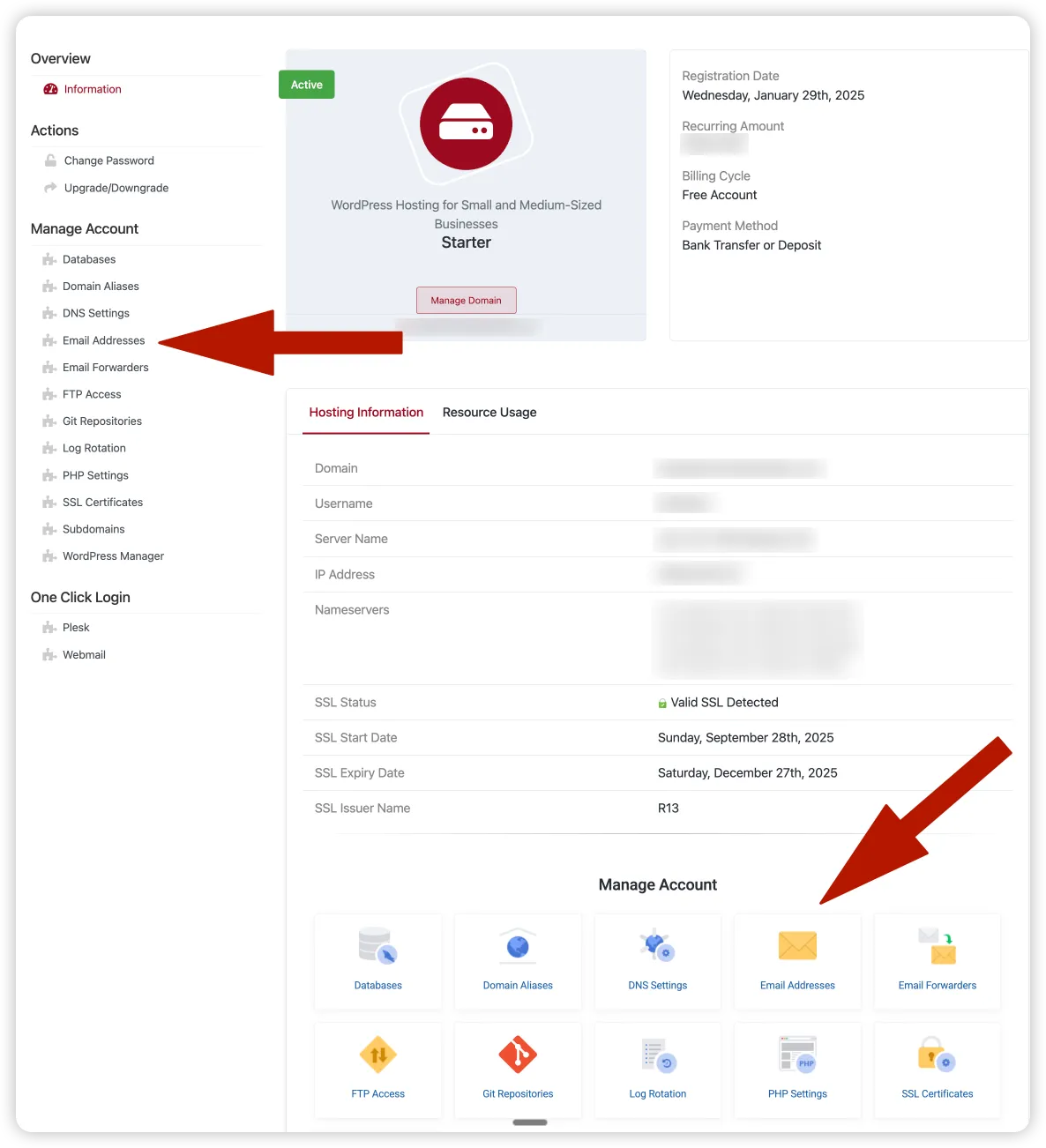This screenshot has height=1148, width=1046.
Task: Open the PHP Settings tile icon
Action: click(796, 1055)
